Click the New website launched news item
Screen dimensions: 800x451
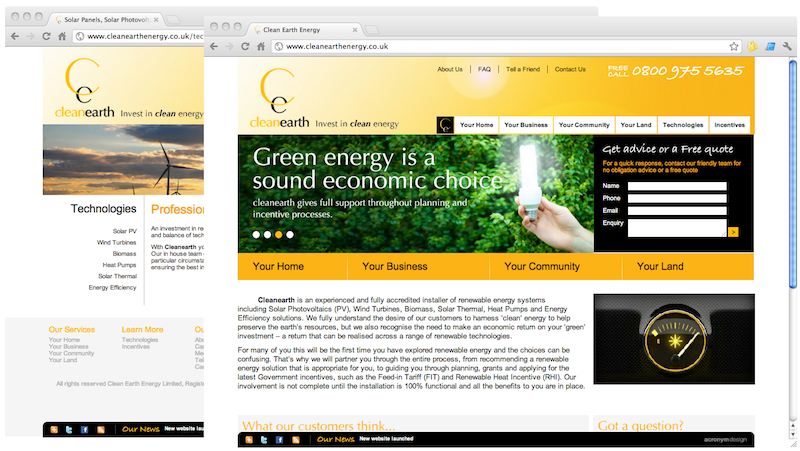386,439
